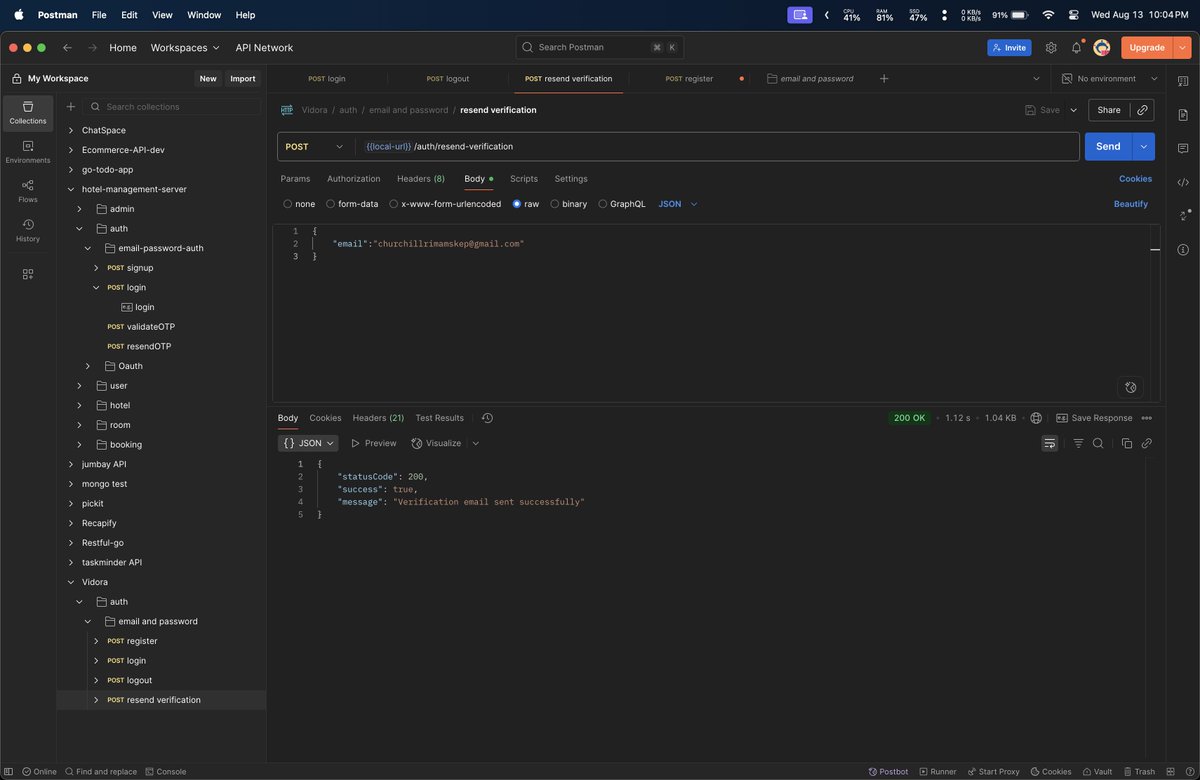Open the code snippet icon in right sidebar

click(1183, 182)
